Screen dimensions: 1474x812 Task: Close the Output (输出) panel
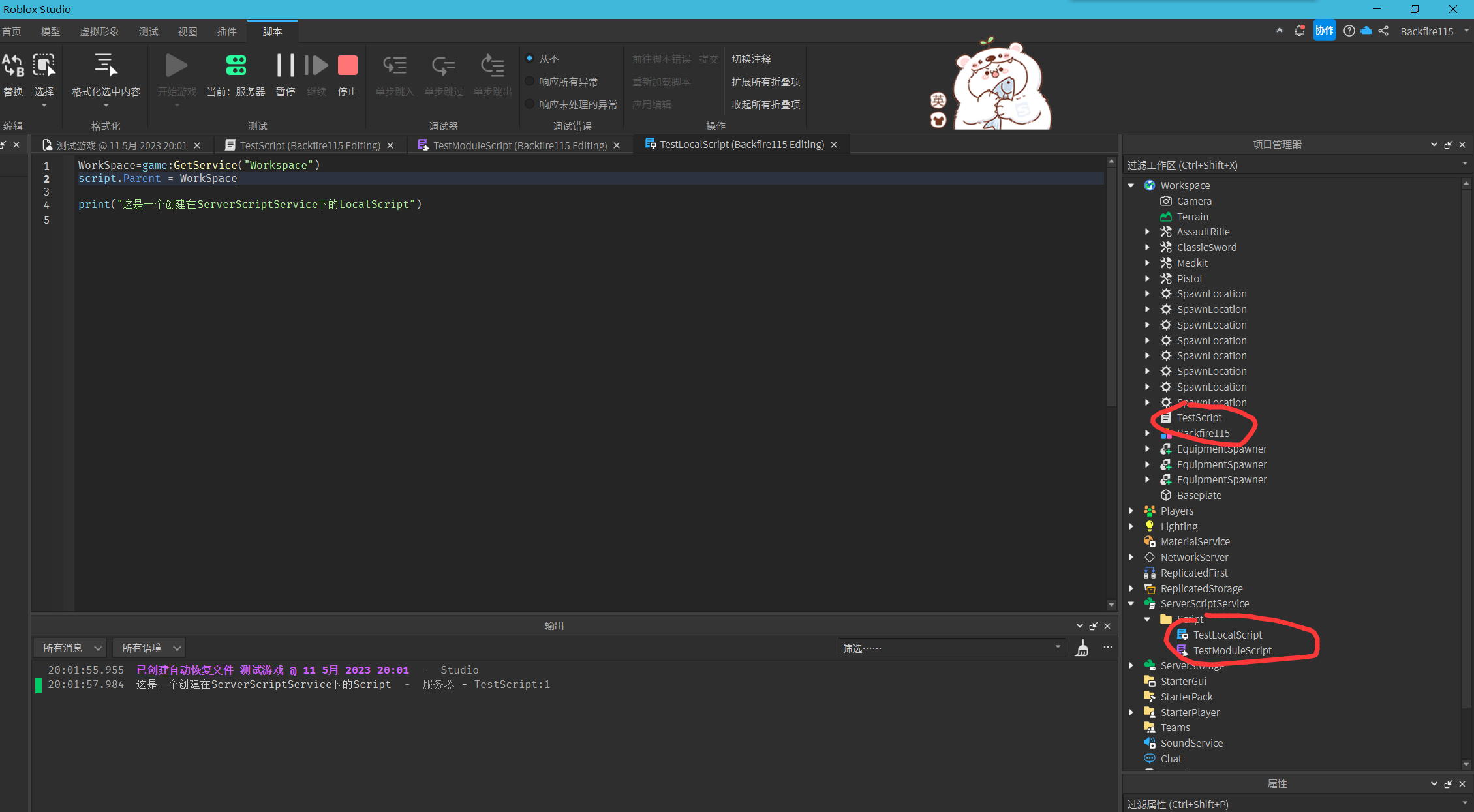[1107, 626]
